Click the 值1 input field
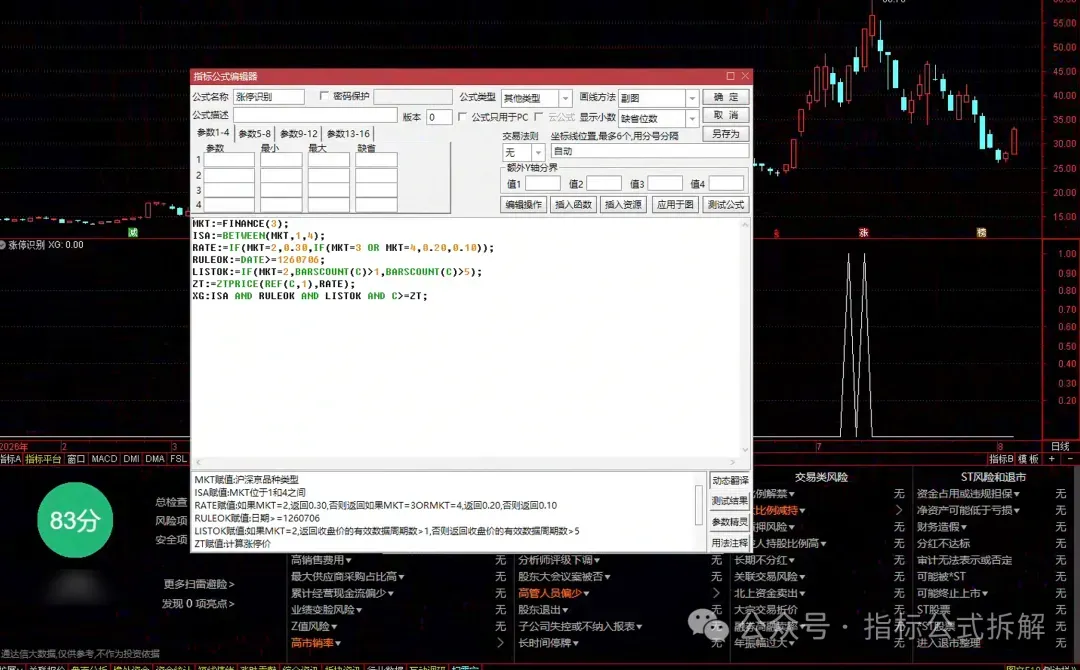Screen dimensions: 1080x670 point(543,184)
